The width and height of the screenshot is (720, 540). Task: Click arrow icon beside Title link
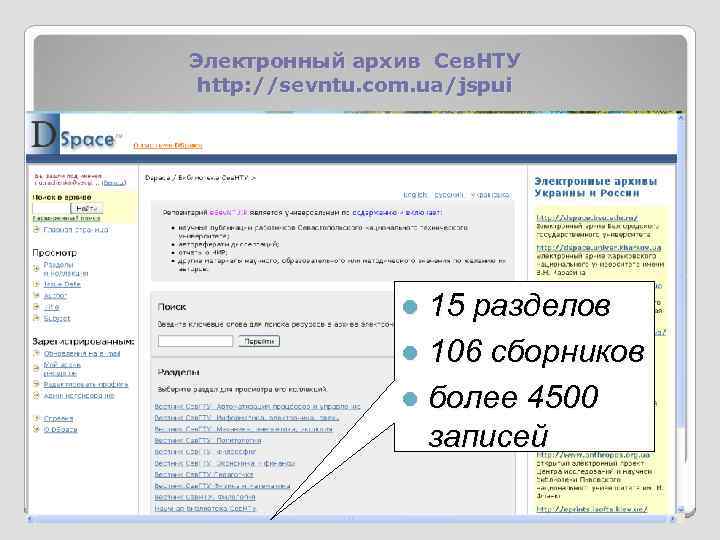pyautogui.click(x=36, y=307)
